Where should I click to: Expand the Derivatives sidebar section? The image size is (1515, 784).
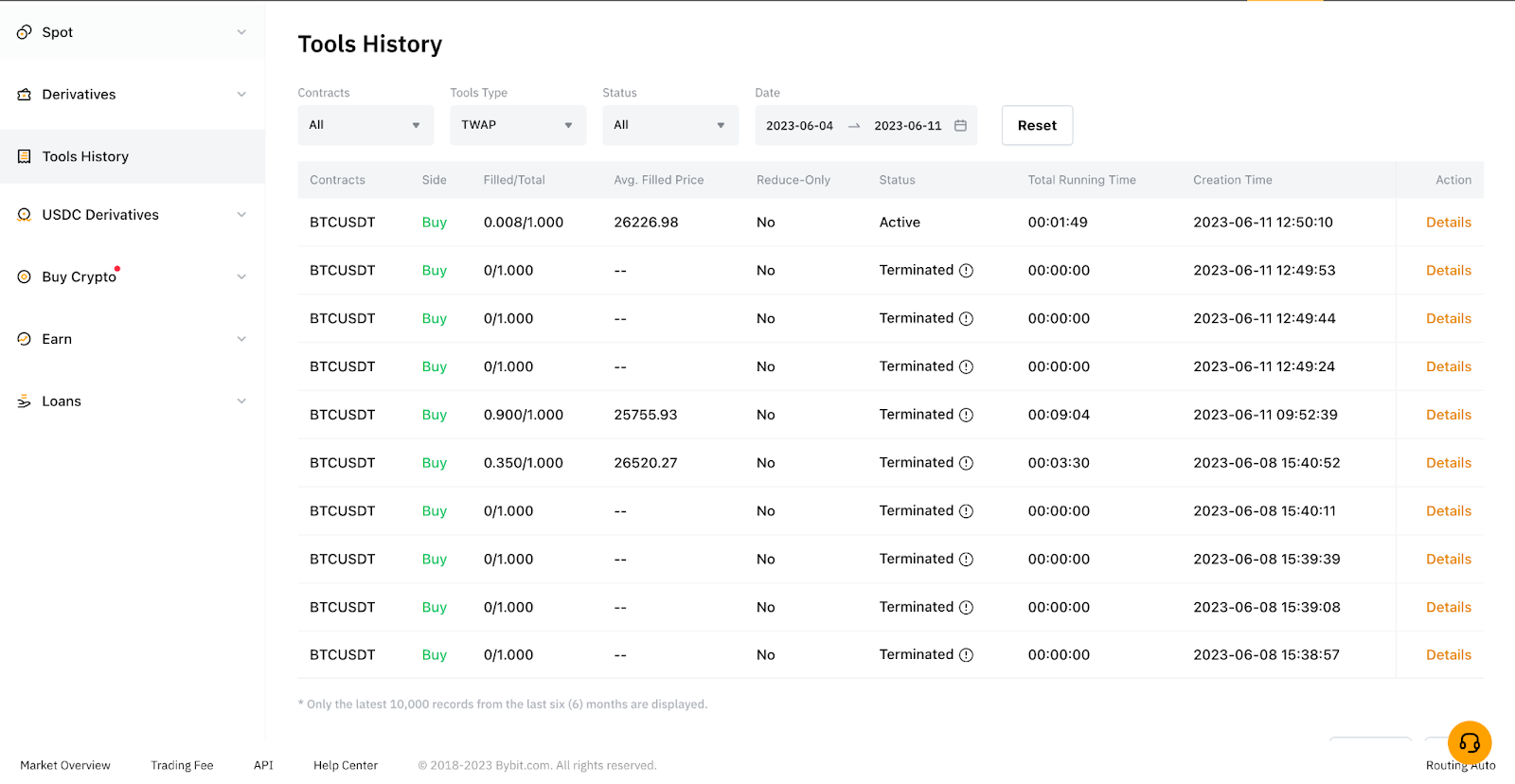coord(241,95)
